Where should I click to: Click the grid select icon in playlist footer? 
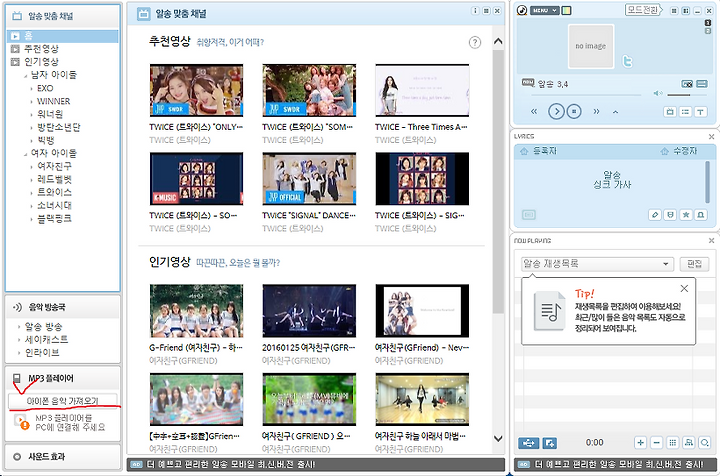click(673, 442)
